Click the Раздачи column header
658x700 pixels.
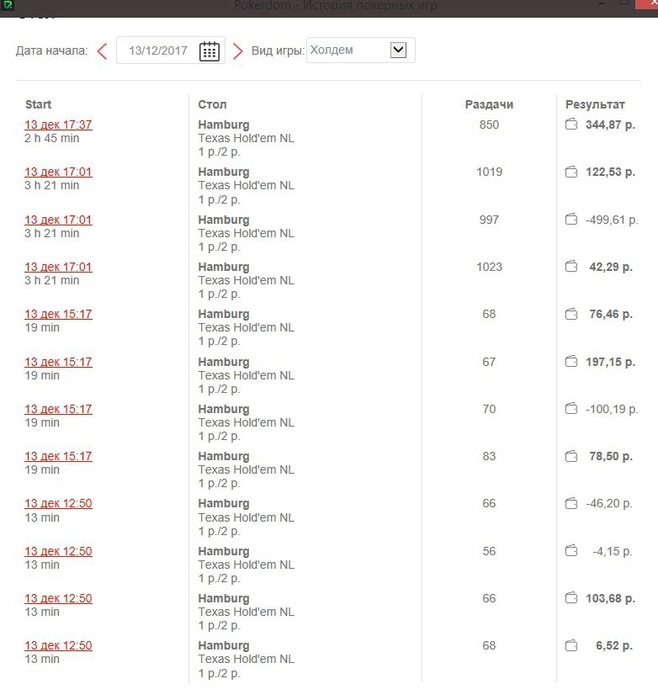click(489, 104)
